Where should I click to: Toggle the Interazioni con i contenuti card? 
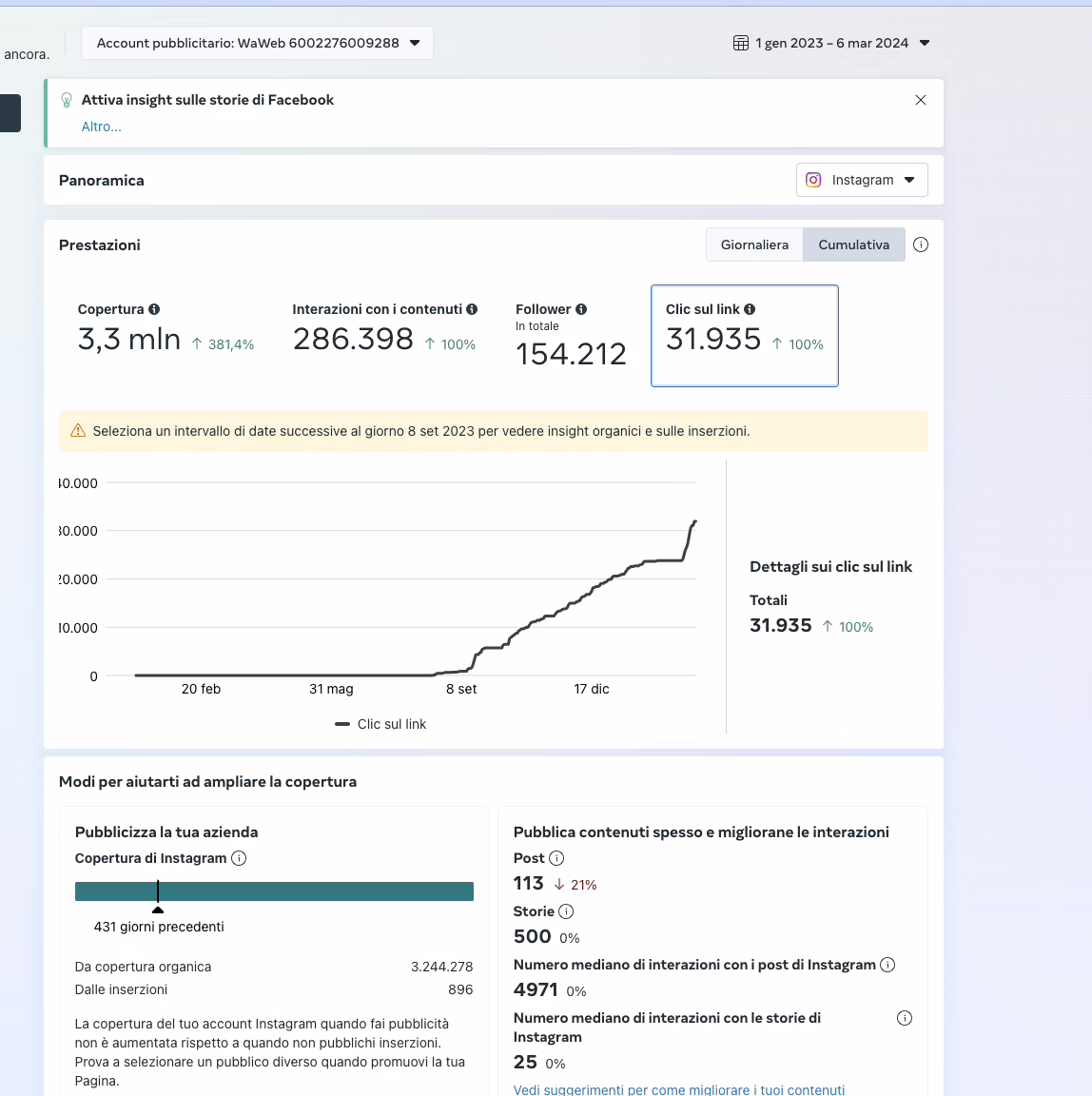(380, 333)
